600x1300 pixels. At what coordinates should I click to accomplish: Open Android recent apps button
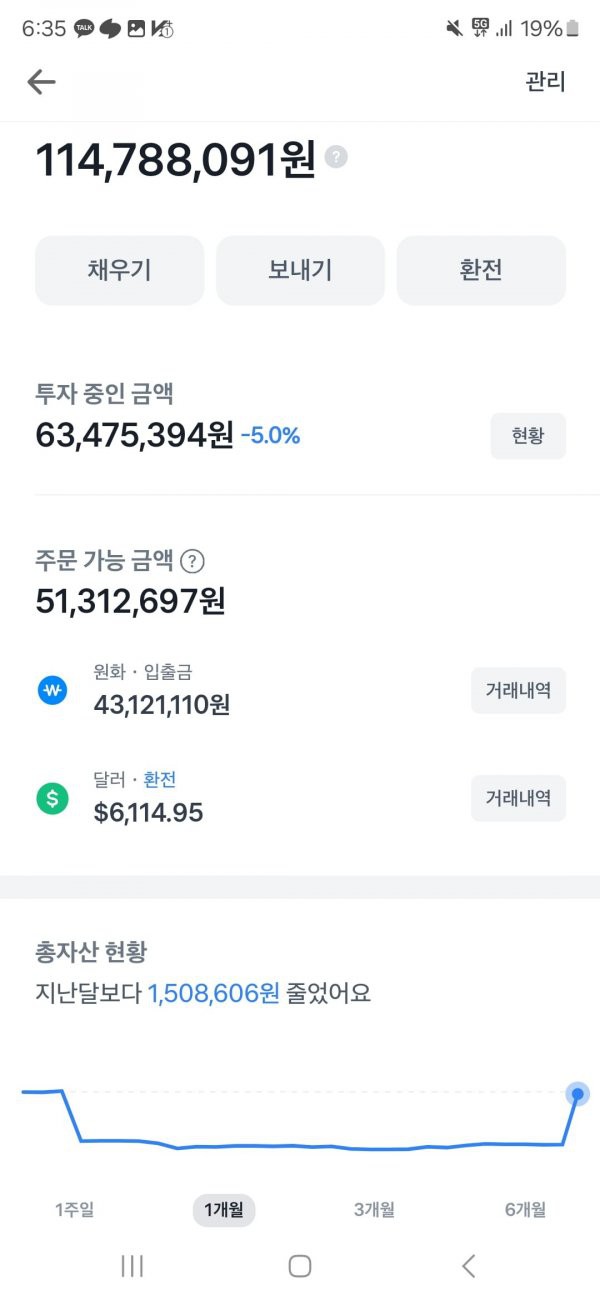pyautogui.click(x=132, y=1266)
